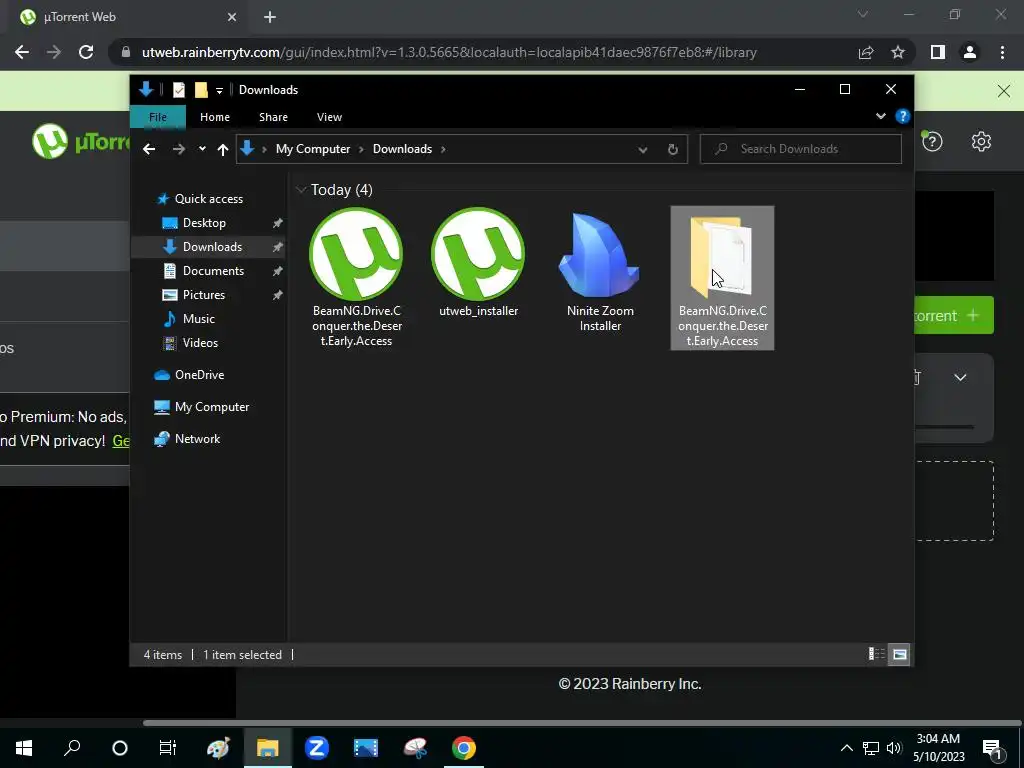Open Windows Start menu
This screenshot has height=768, width=1024.
point(24,748)
